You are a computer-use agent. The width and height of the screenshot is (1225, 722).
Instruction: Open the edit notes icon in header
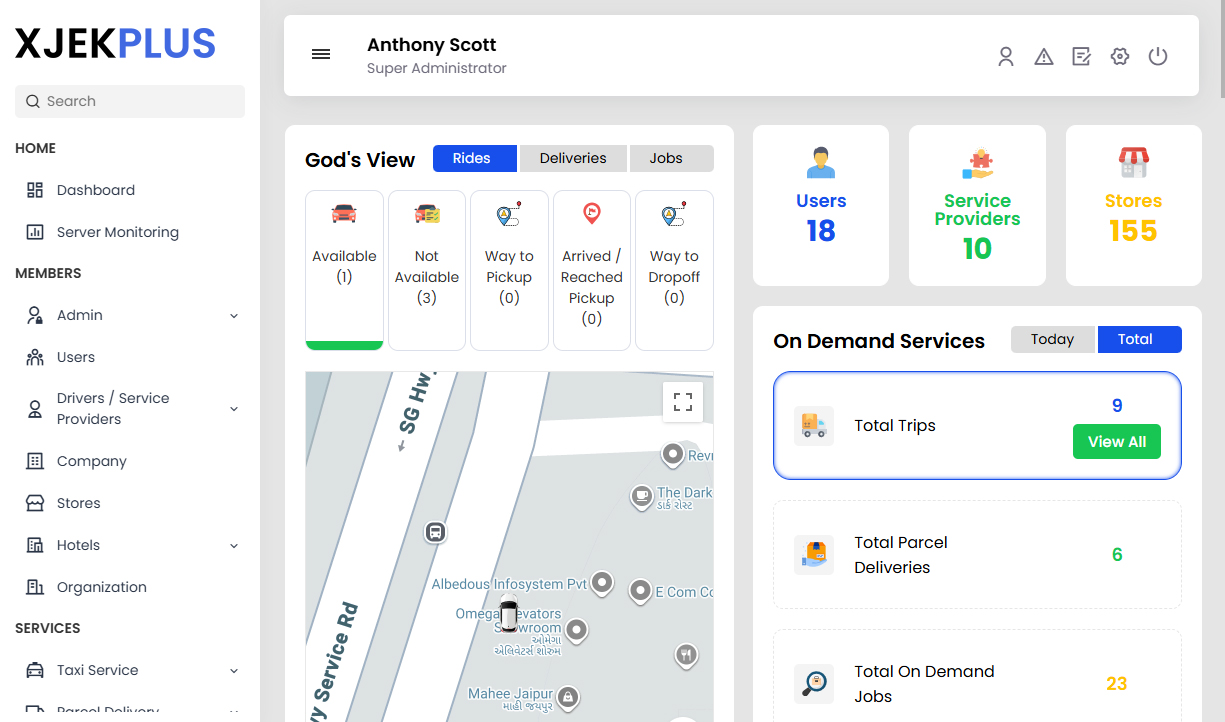tap(1081, 56)
